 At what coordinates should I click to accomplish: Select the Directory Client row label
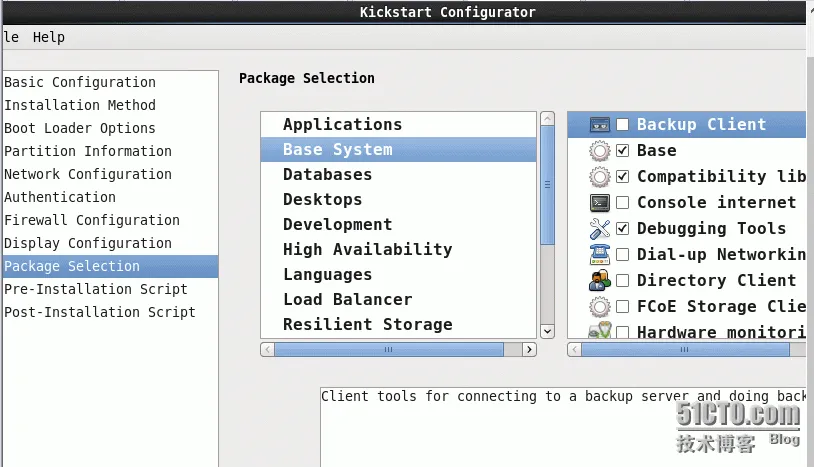point(716,280)
